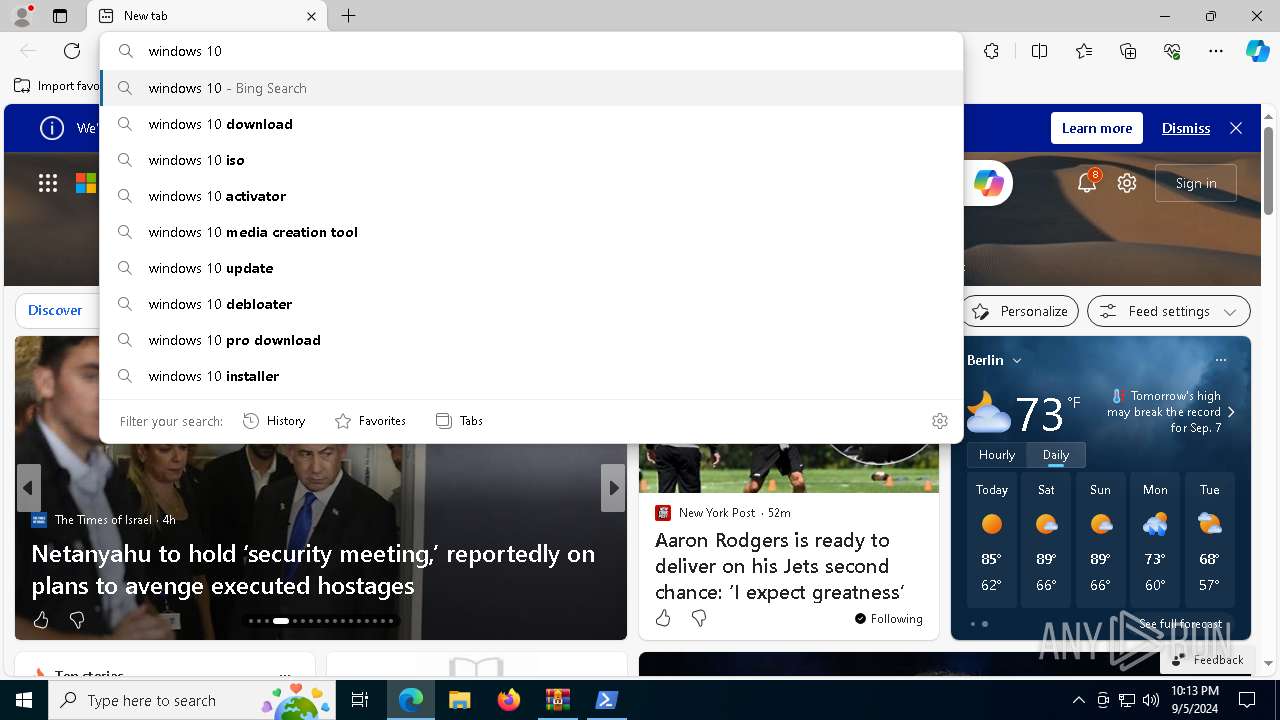Open a new tab with plus icon
This screenshot has width=1280, height=720.
[348, 16]
